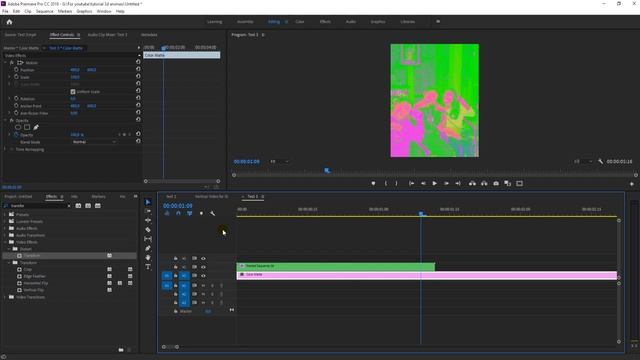Create ellipse mask under Opacity
This screenshot has height=360, width=640.
(x=18, y=127)
